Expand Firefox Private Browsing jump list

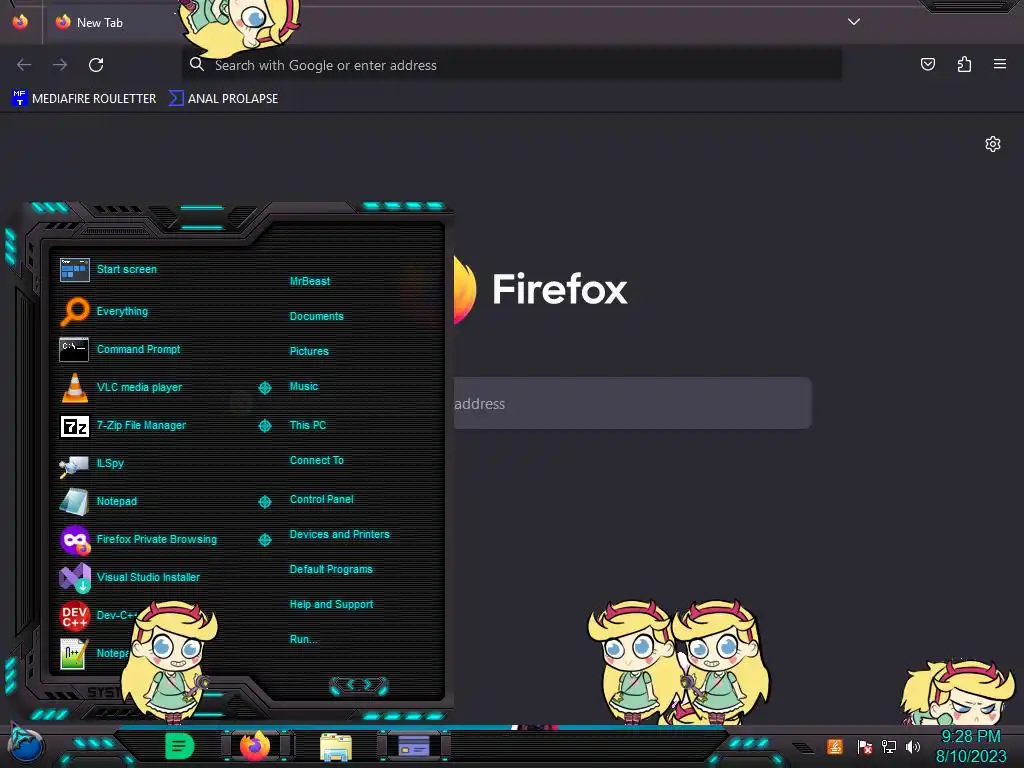pos(264,539)
